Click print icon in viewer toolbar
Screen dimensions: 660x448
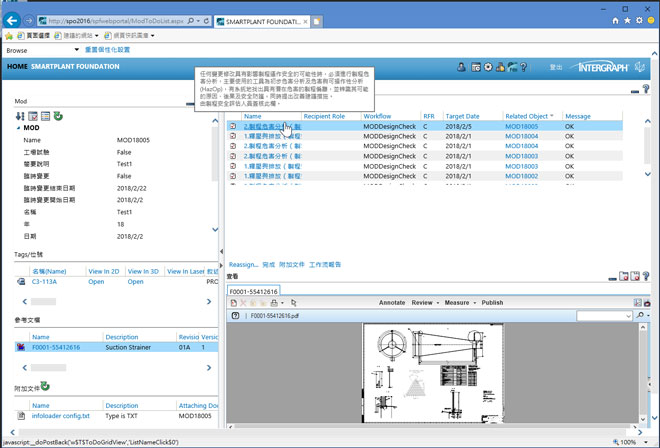tap(274, 303)
